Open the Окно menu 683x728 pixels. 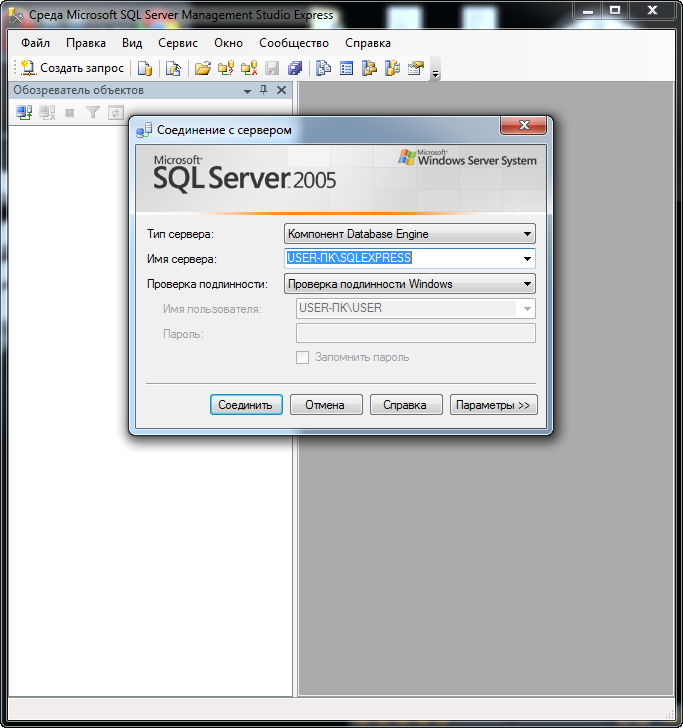click(x=228, y=43)
